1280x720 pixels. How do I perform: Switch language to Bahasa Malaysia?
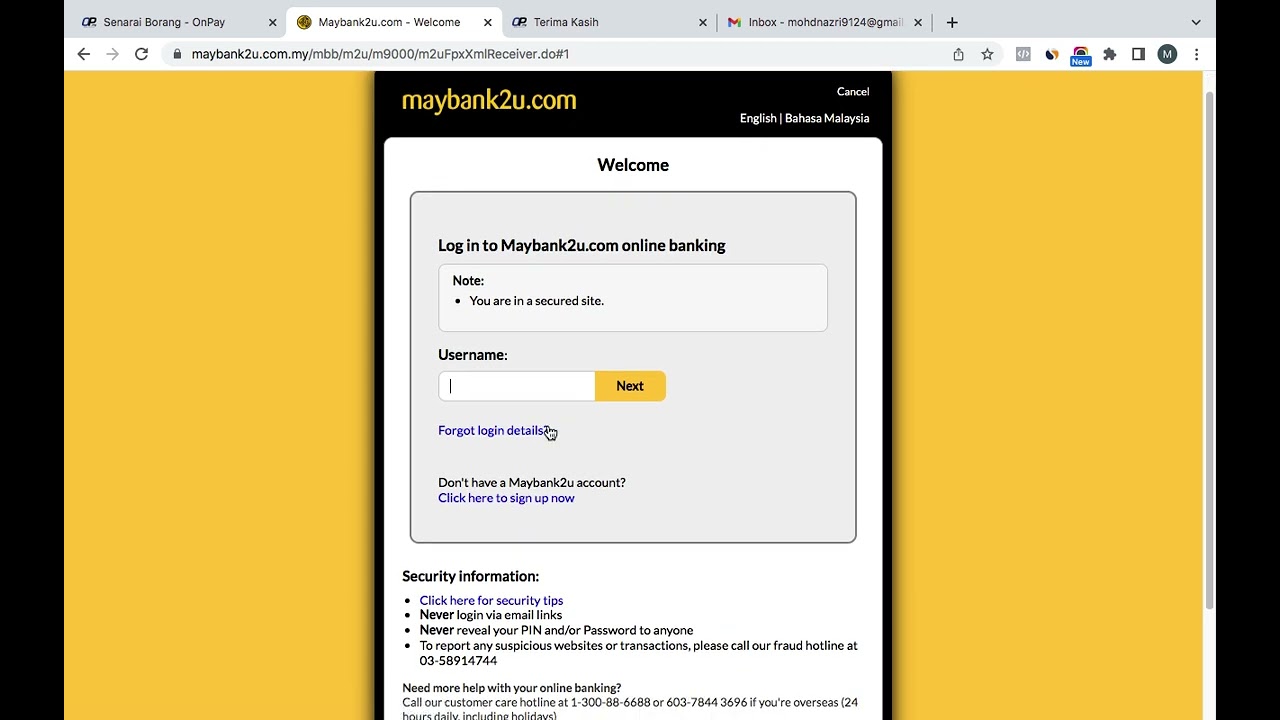(827, 118)
